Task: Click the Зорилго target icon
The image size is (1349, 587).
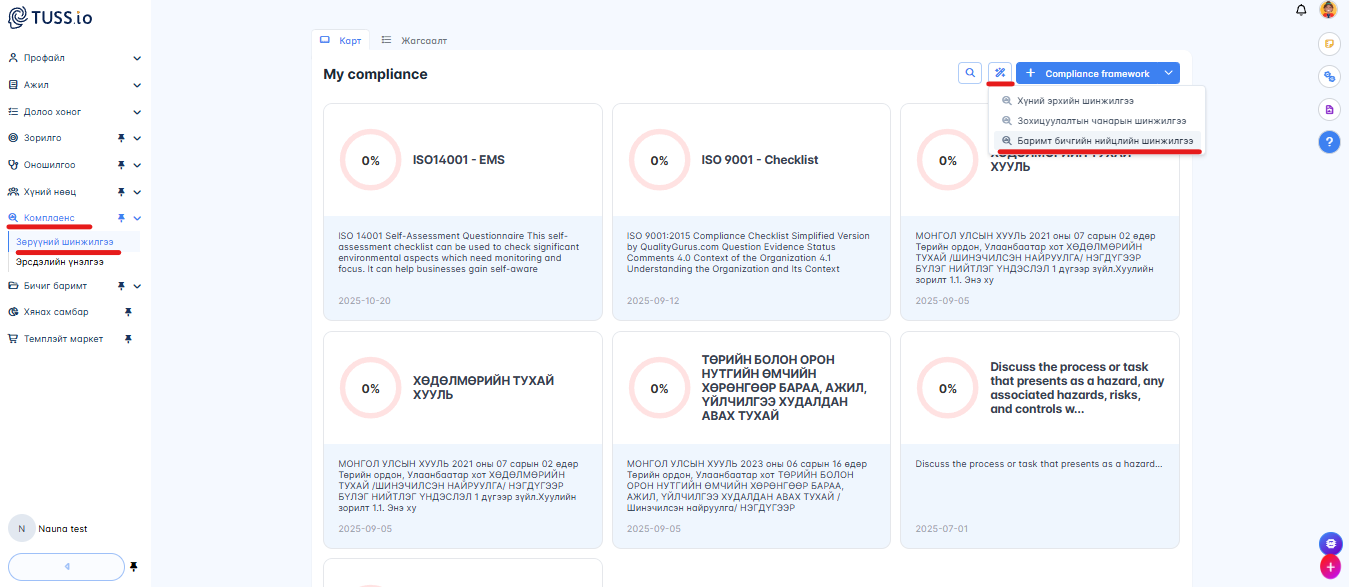Action: (13, 138)
